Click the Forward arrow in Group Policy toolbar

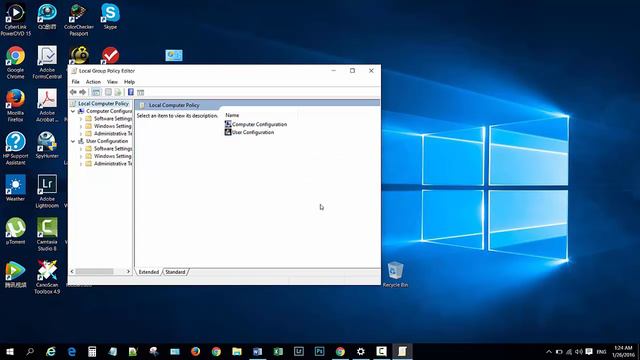click(x=82, y=92)
